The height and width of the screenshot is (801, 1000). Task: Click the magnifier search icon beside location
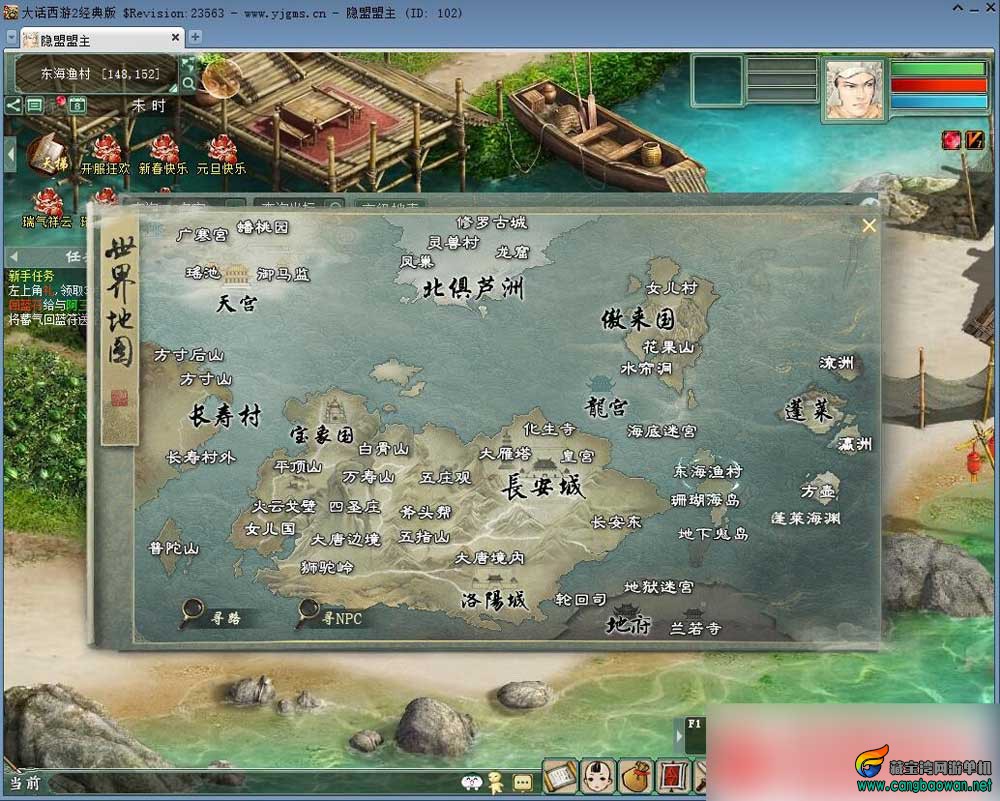[x=188, y=83]
